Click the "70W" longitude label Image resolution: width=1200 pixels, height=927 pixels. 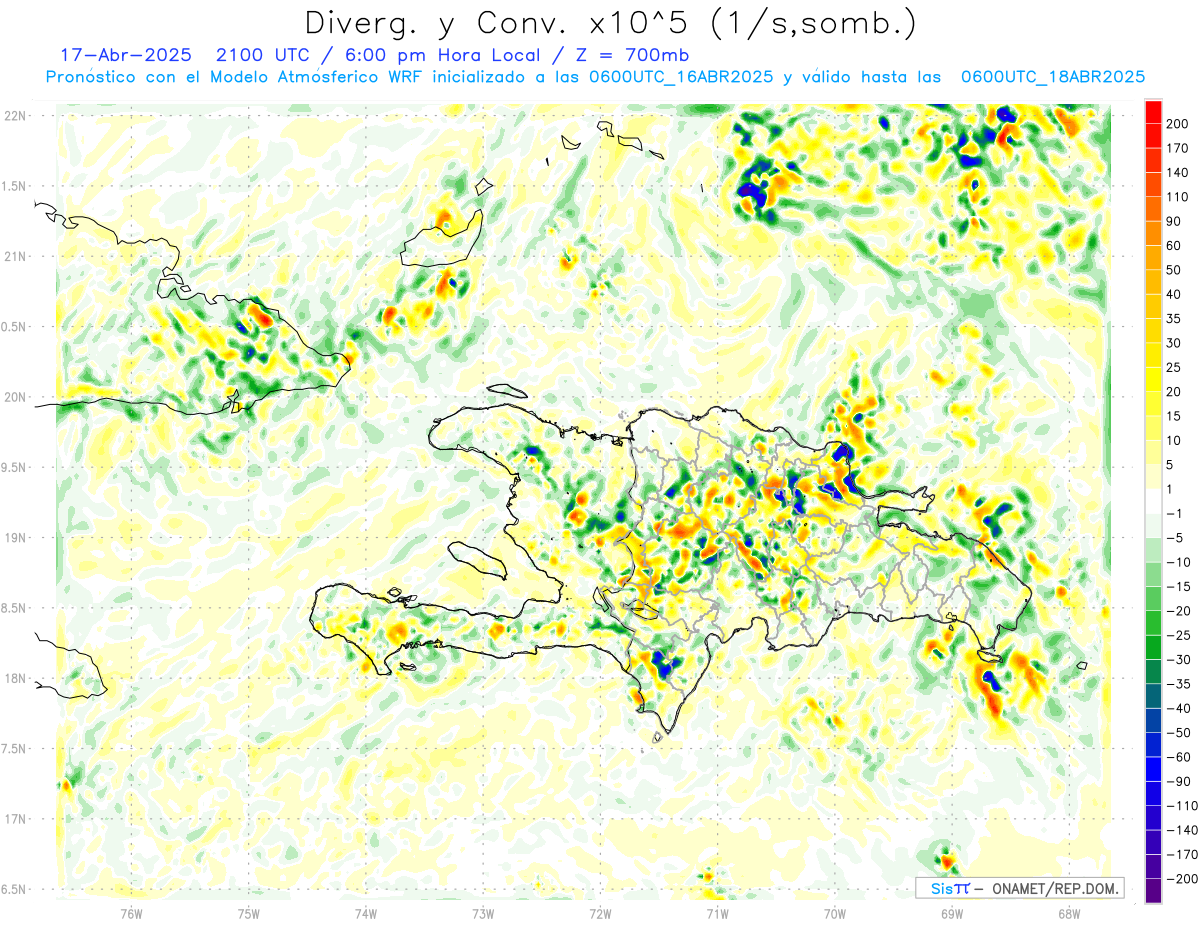pos(835,913)
